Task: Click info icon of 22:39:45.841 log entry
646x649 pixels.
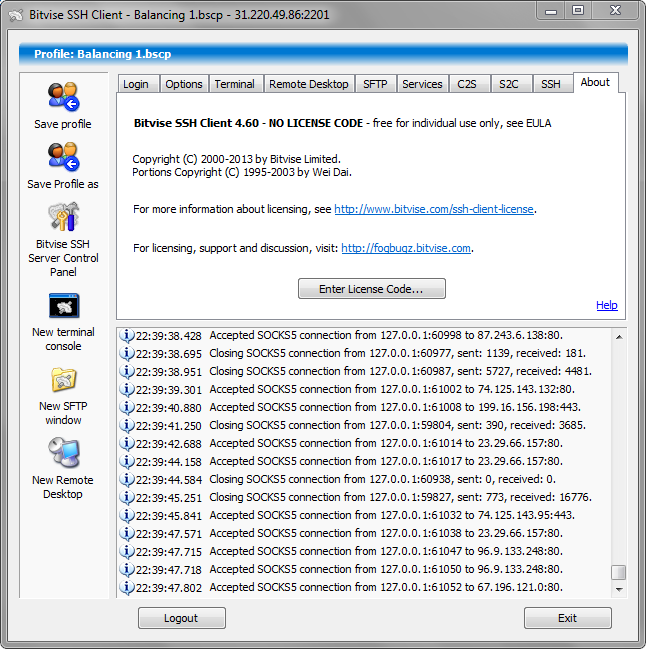Action: click(127, 515)
